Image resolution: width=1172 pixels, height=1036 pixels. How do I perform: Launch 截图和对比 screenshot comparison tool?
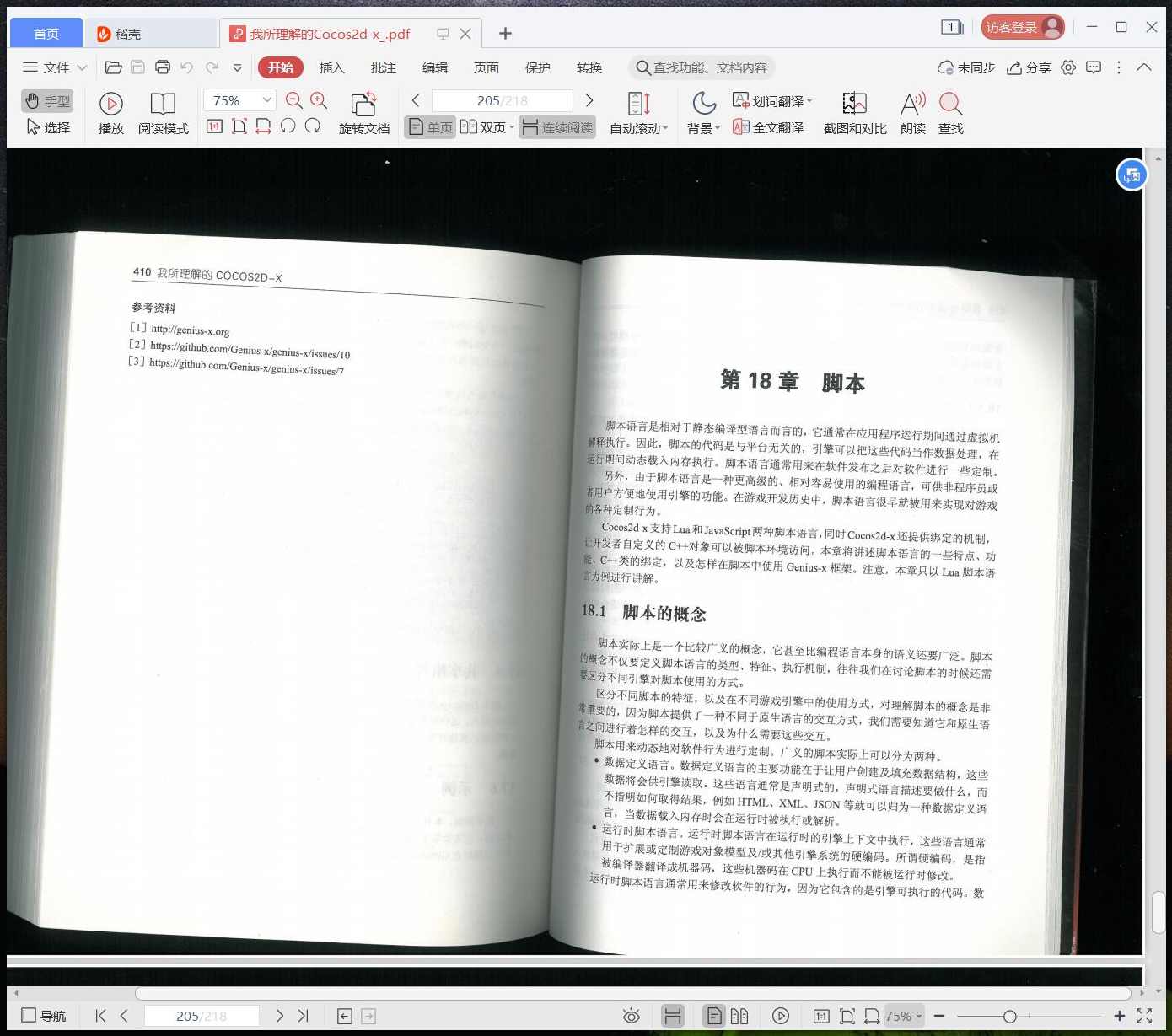point(854,112)
